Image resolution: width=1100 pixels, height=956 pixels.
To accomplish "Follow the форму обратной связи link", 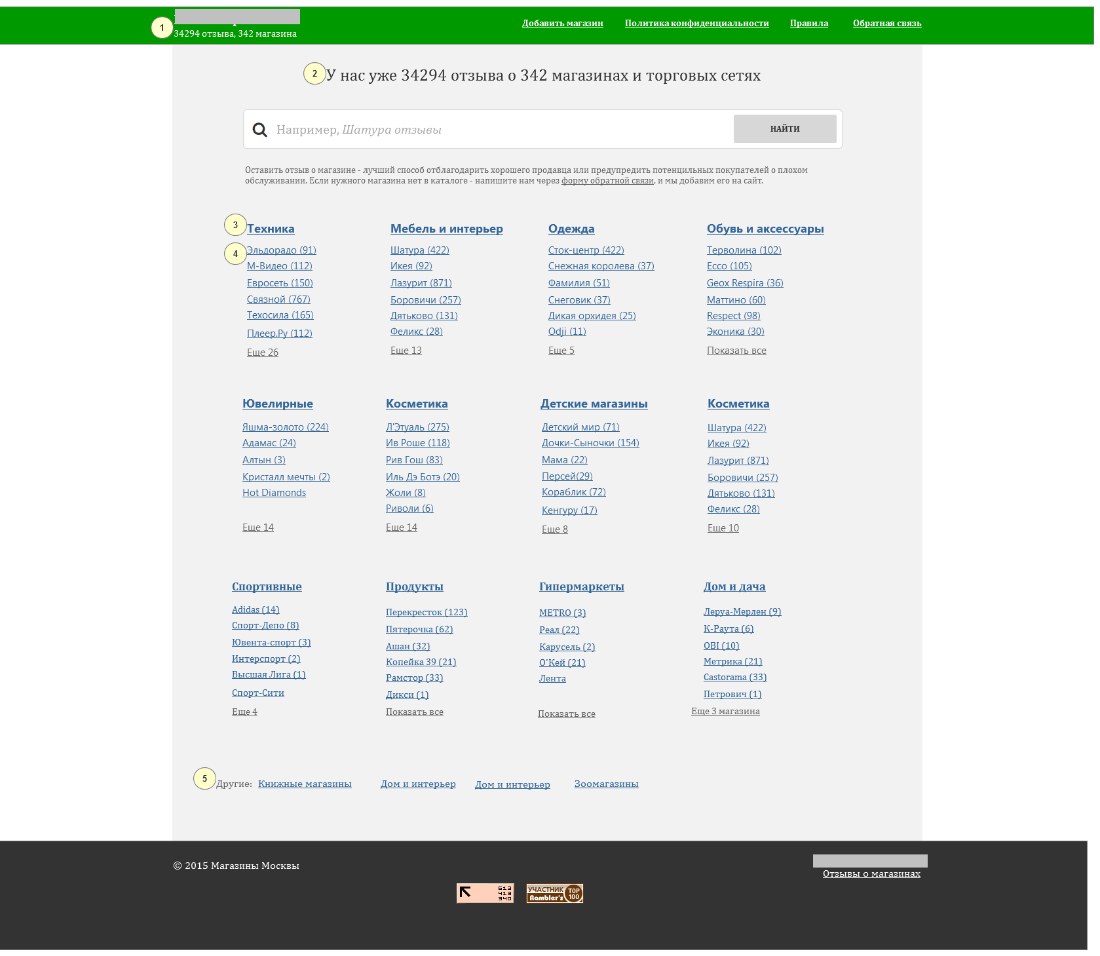I will 608,181.
